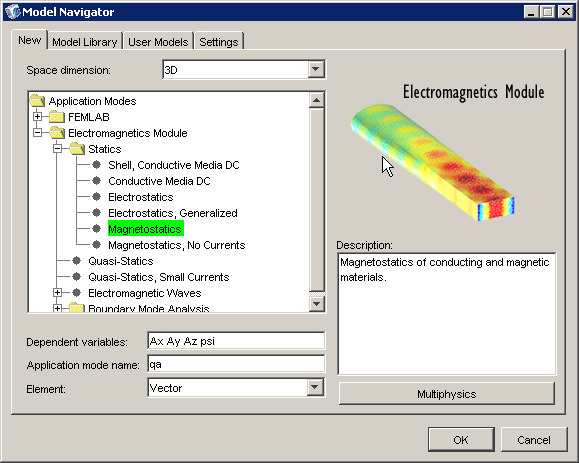579x463 pixels.
Task: Click the tree scrollbar up arrow
Action: pos(316,100)
